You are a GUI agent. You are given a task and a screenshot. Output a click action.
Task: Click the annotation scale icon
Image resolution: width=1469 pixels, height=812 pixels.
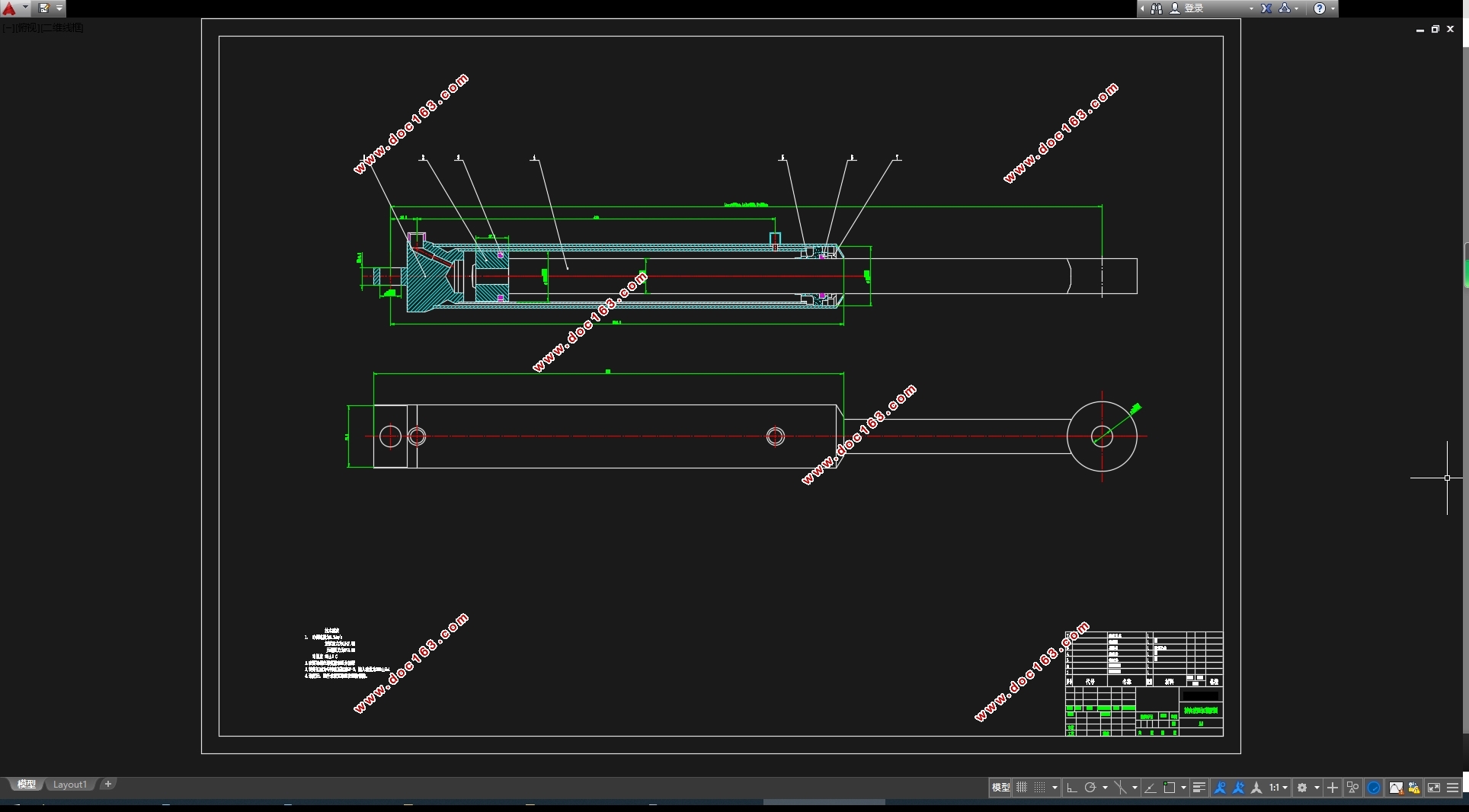pyautogui.click(x=1256, y=788)
